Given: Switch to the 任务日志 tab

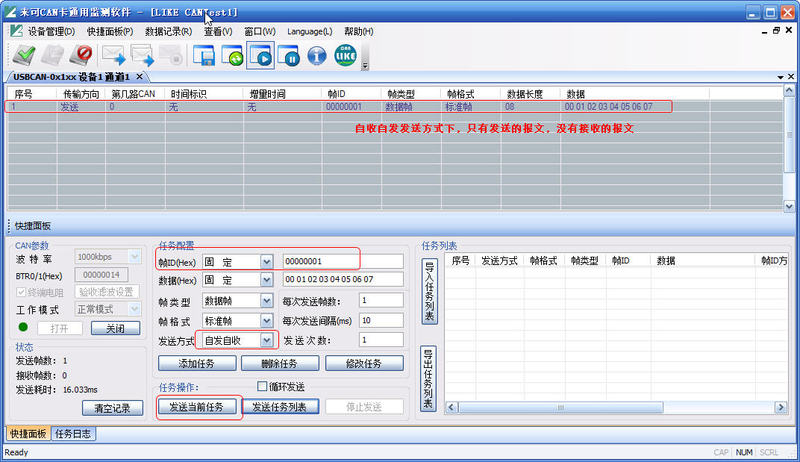Looking at the screenshot, I should click(74, 433).
